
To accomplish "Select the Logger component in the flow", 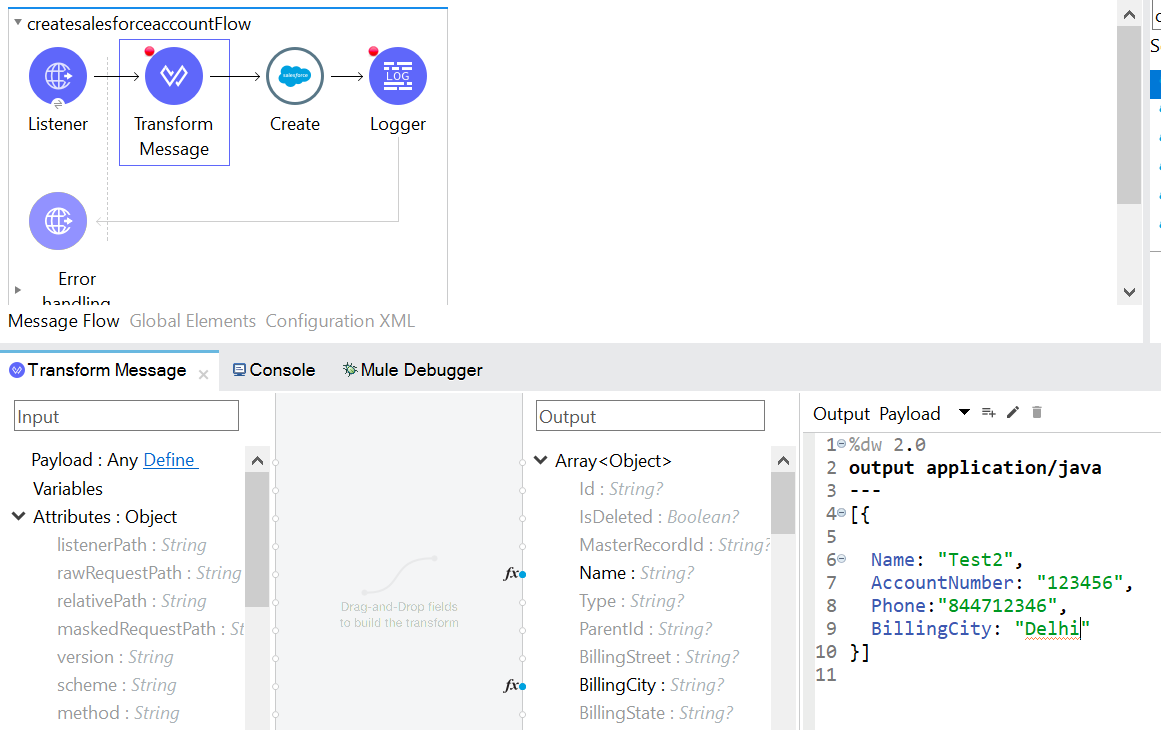I will (398, 76).
